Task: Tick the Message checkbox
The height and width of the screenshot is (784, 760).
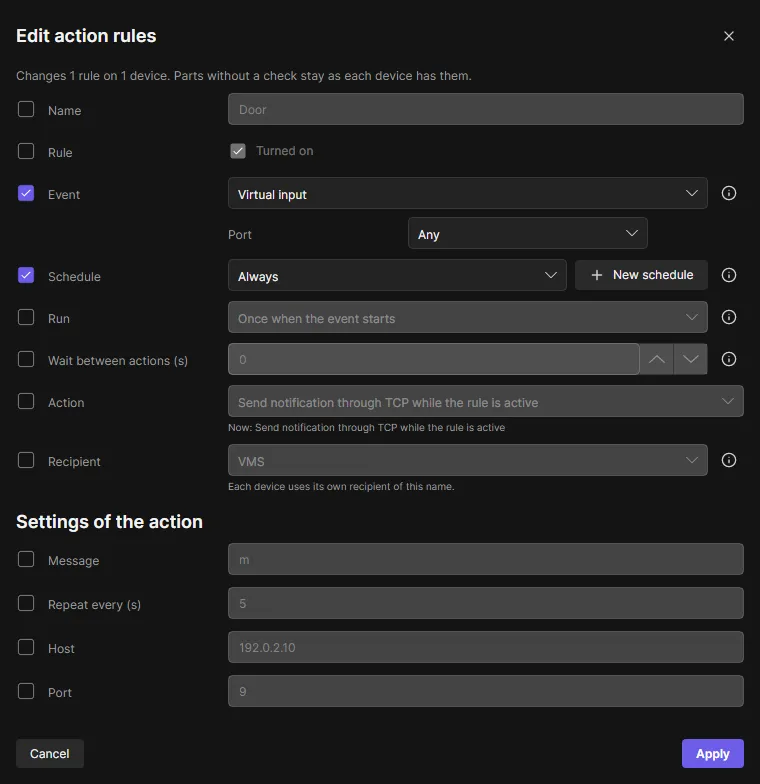Action: click(x=26, y=559)
